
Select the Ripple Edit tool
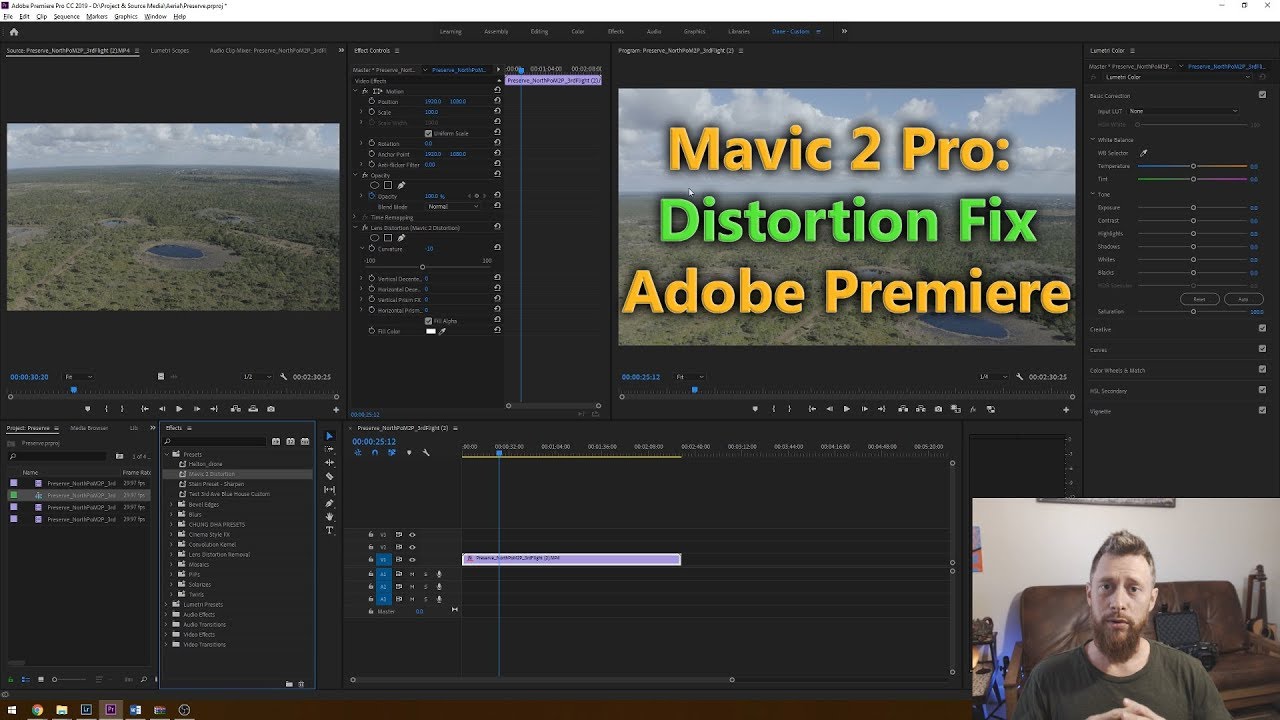[x=330, y=463]
